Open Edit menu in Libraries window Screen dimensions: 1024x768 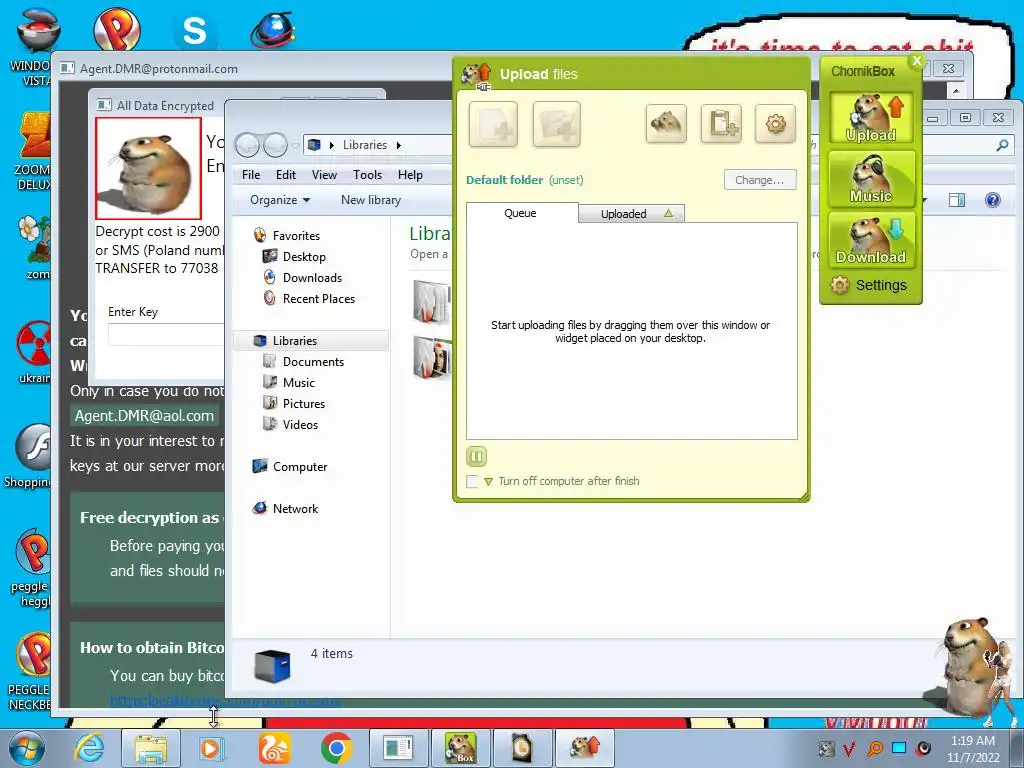tap(286, 175)
